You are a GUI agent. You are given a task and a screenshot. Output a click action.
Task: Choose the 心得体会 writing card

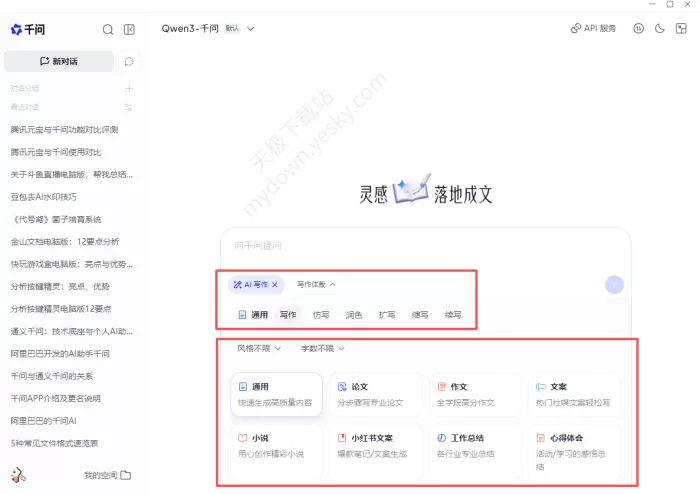tap(575, 452)
